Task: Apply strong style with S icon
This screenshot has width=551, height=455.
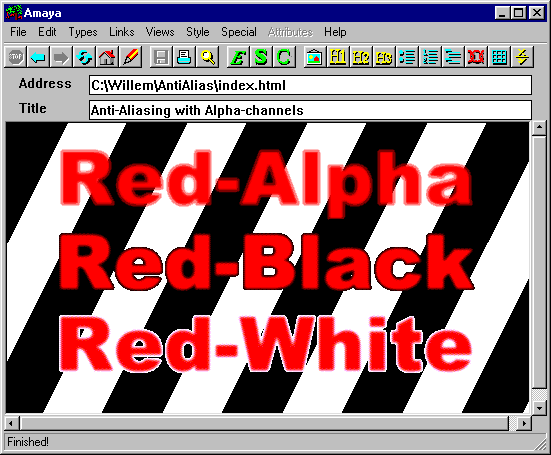Action: 261,57
